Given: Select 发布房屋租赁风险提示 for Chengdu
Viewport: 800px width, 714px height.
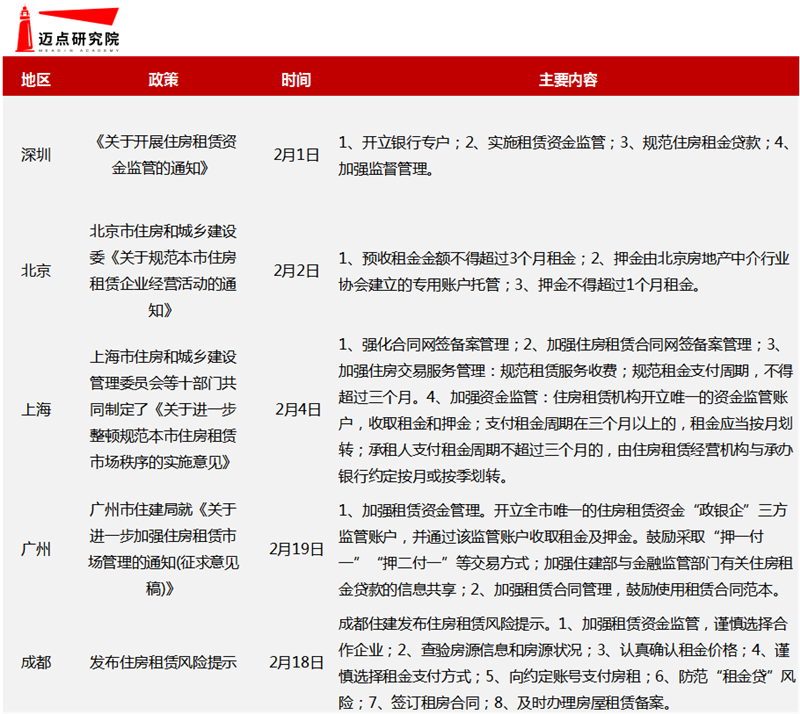Looking at the screenshot, I should pos(165,663).
